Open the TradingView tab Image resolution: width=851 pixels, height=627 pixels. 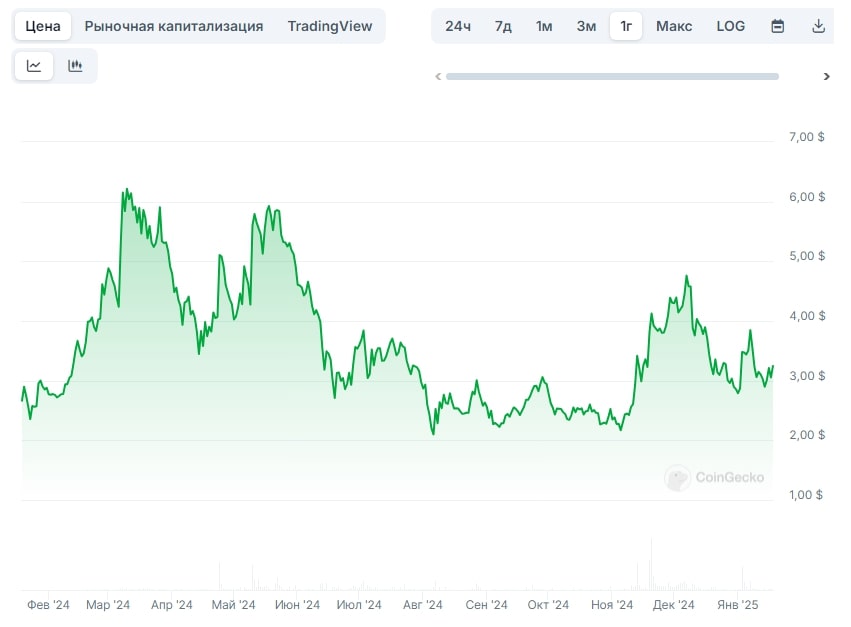(x=330, y=26)
